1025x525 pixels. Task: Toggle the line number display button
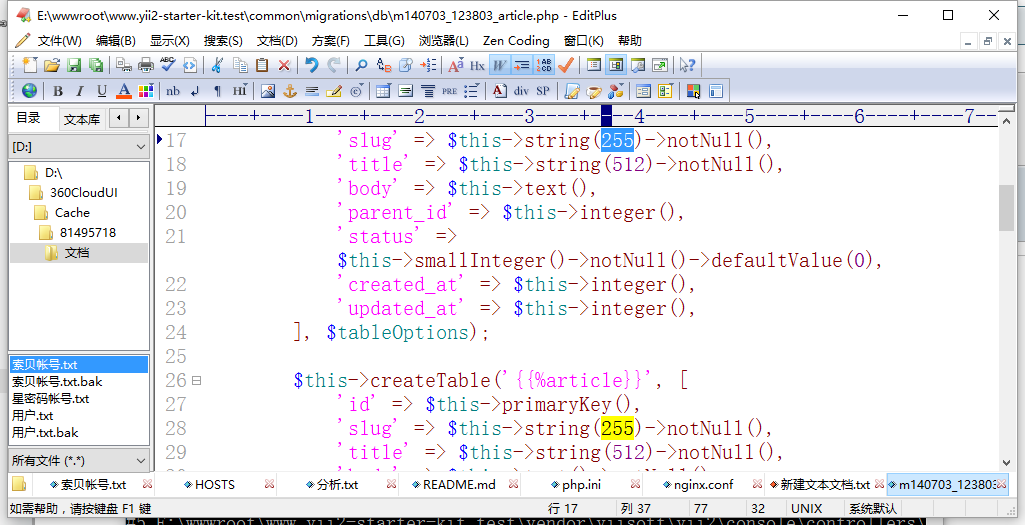point(544,65)
